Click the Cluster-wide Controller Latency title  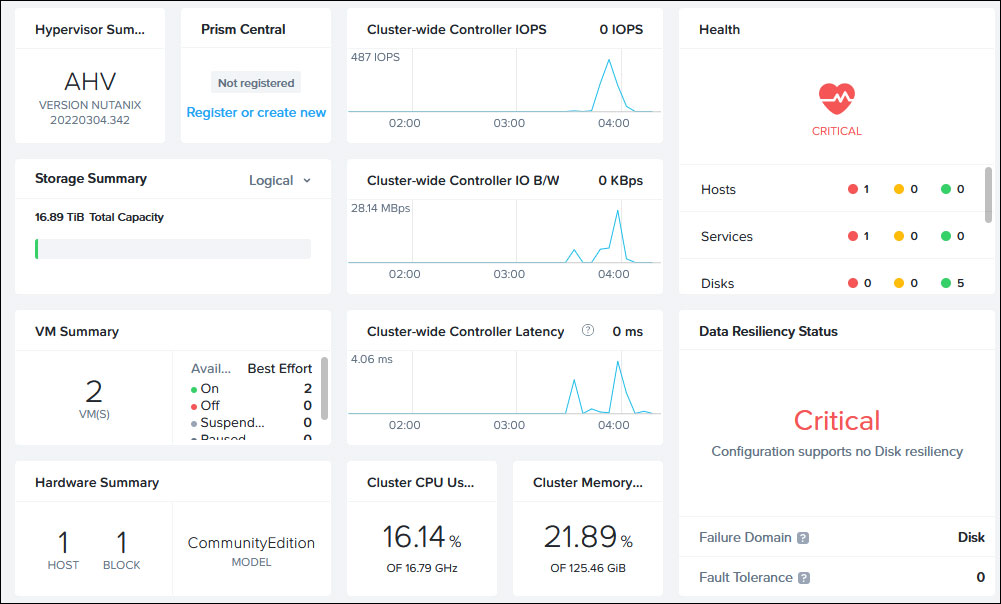click(465, 331)
